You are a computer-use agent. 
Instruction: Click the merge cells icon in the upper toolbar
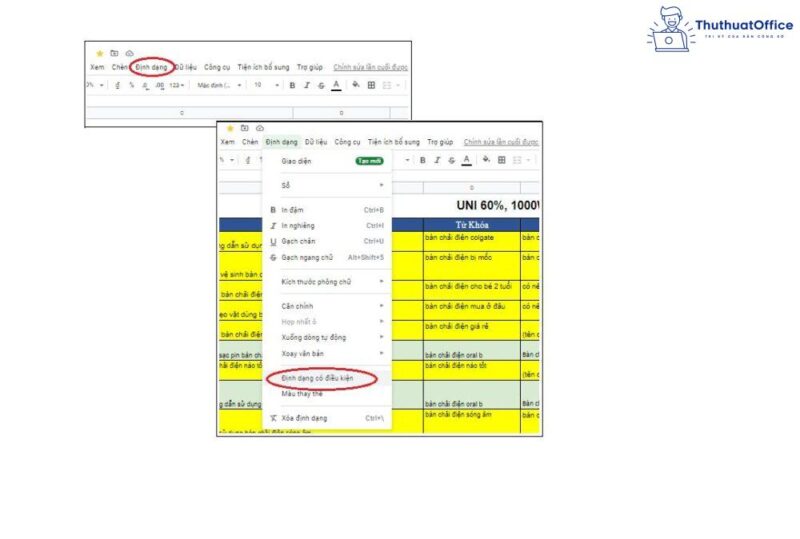387,85
